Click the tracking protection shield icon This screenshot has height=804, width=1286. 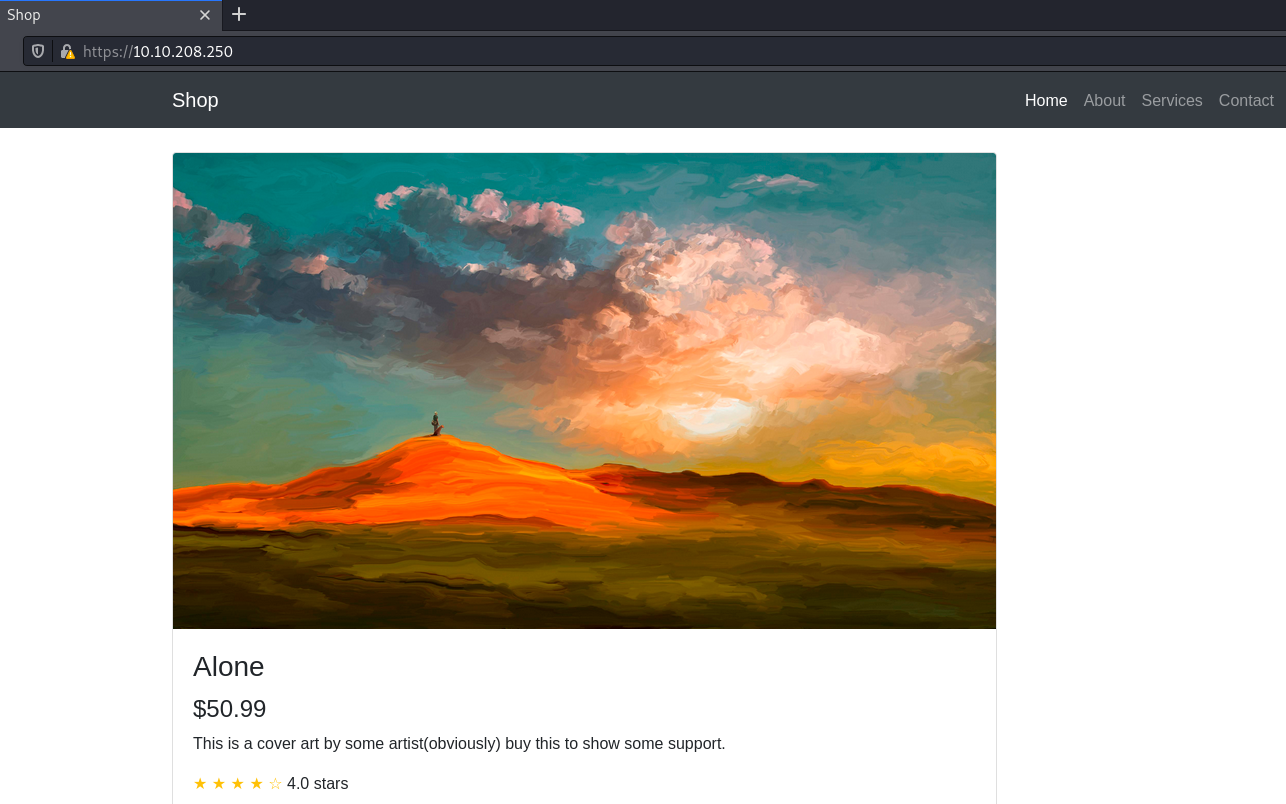[x=37, y=50]
